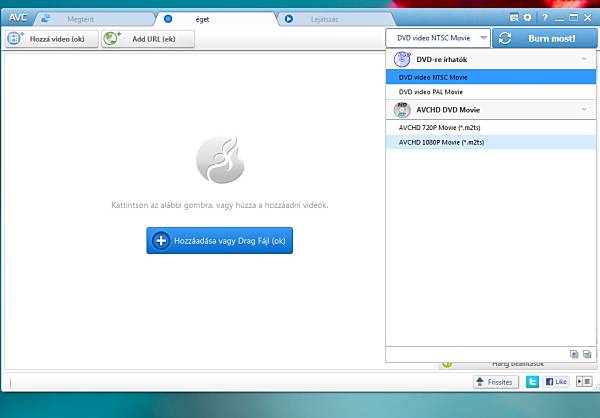
Task: Click the Burn most! button
Action: click(x=545, y=38)
